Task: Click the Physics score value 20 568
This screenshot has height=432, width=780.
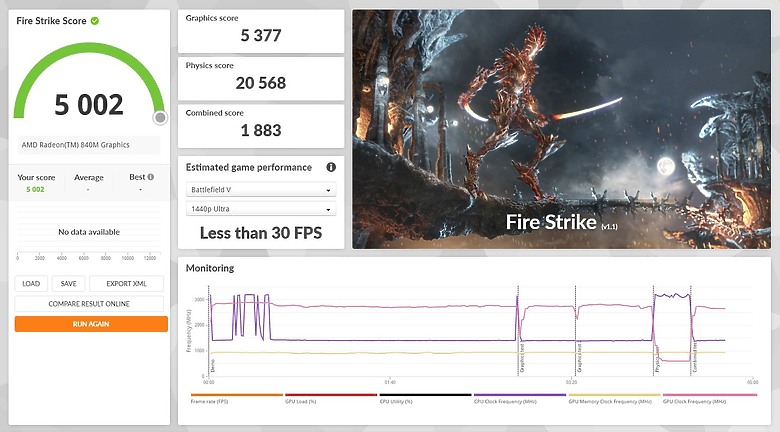Action: tap(261, 83)
